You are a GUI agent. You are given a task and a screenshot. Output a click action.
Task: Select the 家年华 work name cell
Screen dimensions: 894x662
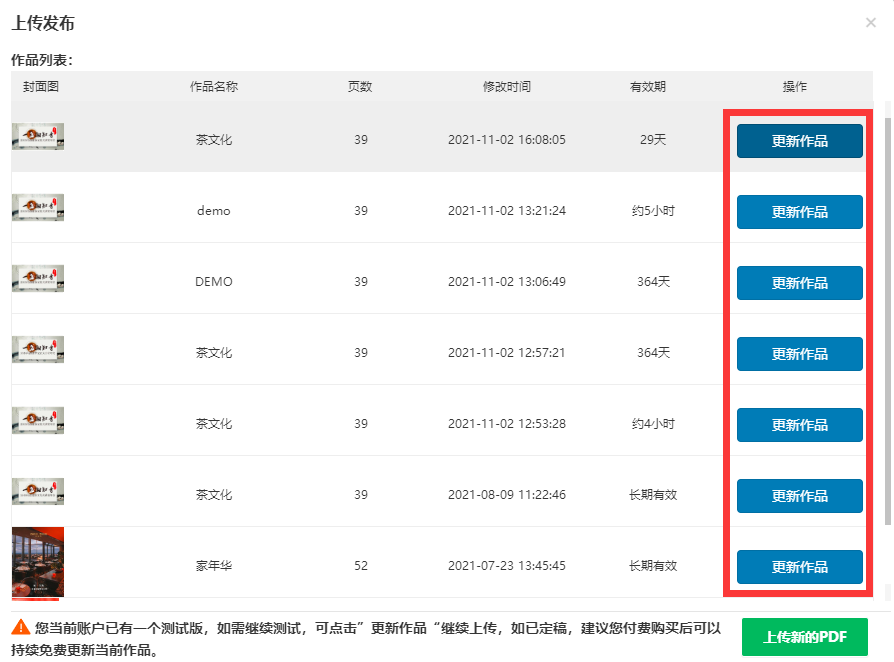tap(214, 566)
